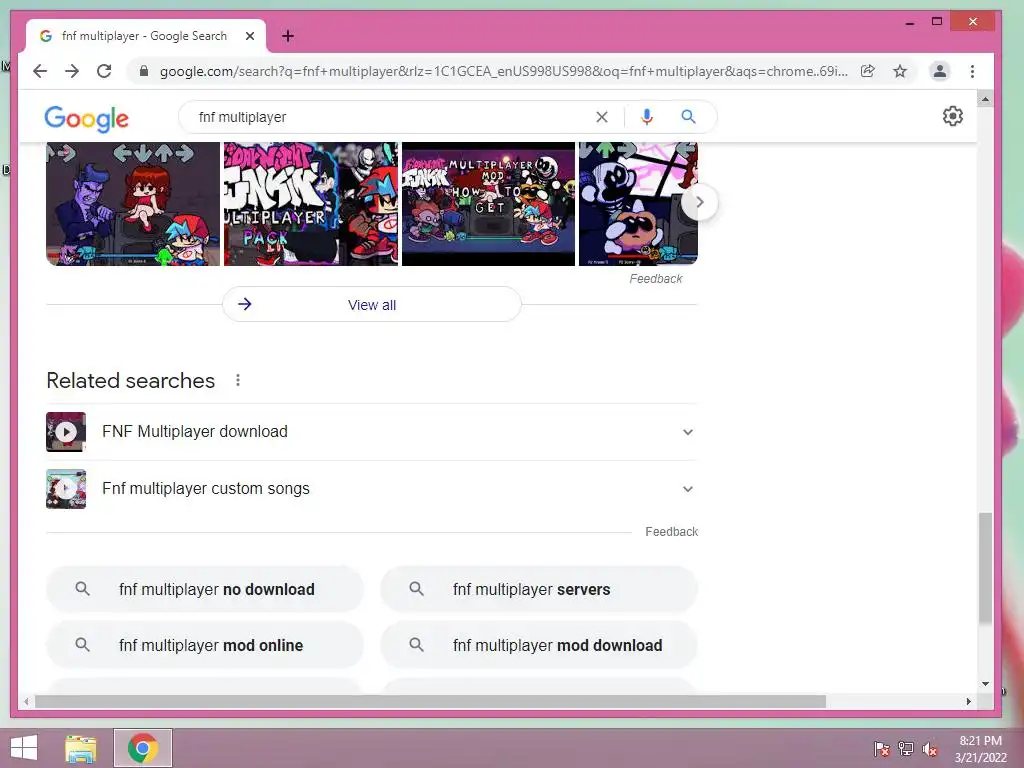Image resolution: width=1024 pixels, height=768 pixels.
Task: Search fnf multiplayer servers suggestion
Action: [539, 589]
